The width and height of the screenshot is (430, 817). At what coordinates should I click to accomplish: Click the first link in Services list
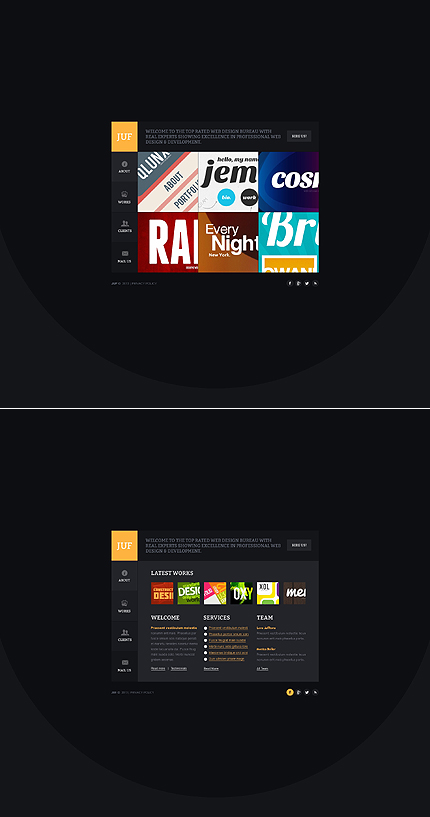click(228, 628)
